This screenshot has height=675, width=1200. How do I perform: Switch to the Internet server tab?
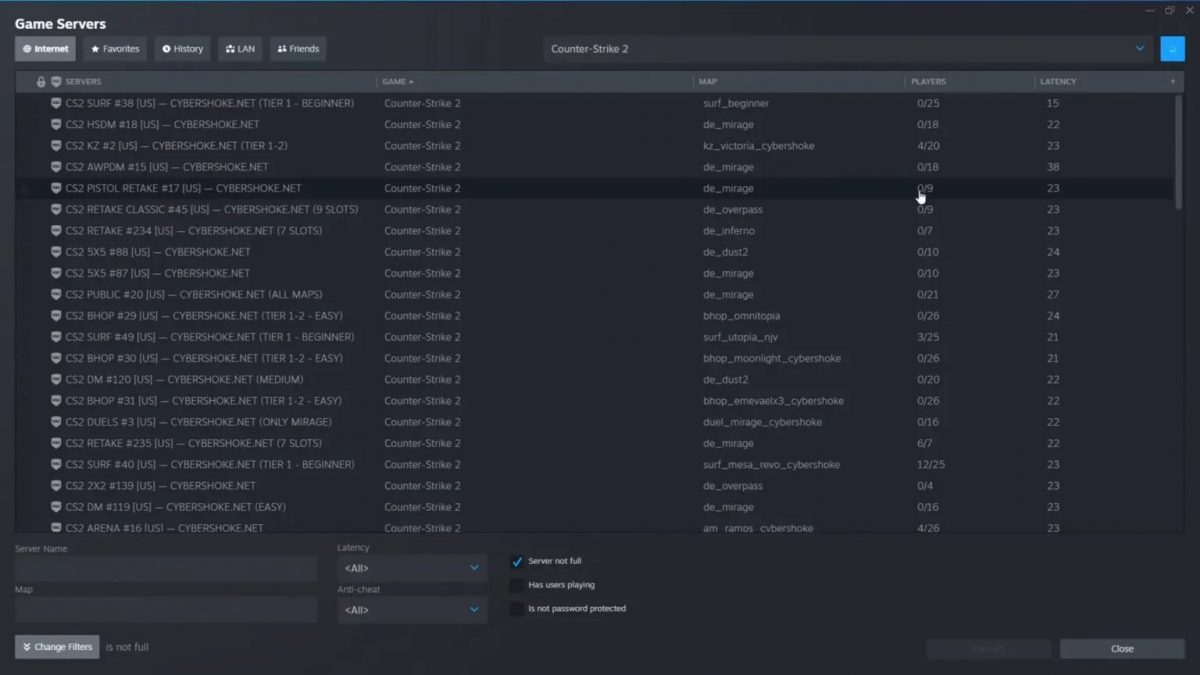tap(44, 48)
